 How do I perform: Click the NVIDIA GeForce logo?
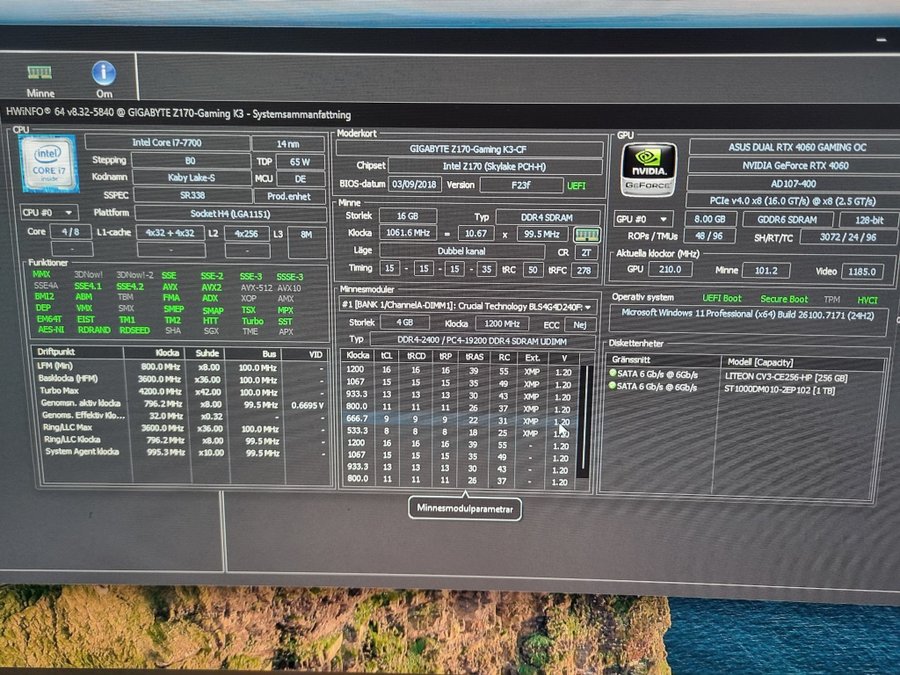coord(648,168)
